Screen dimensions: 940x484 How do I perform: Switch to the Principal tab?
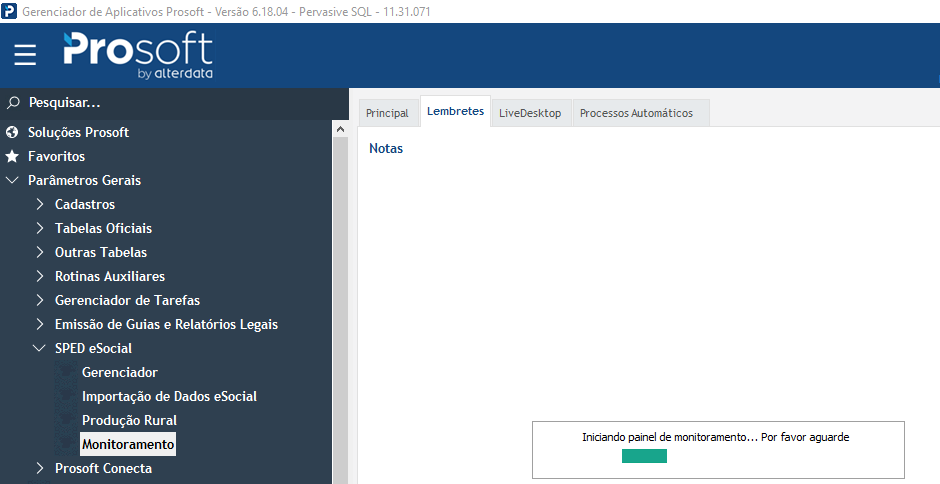[x=387, y=113]
